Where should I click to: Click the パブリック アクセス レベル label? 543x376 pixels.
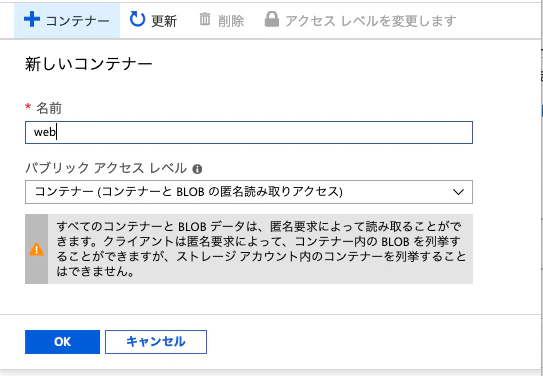pos(106,169)
